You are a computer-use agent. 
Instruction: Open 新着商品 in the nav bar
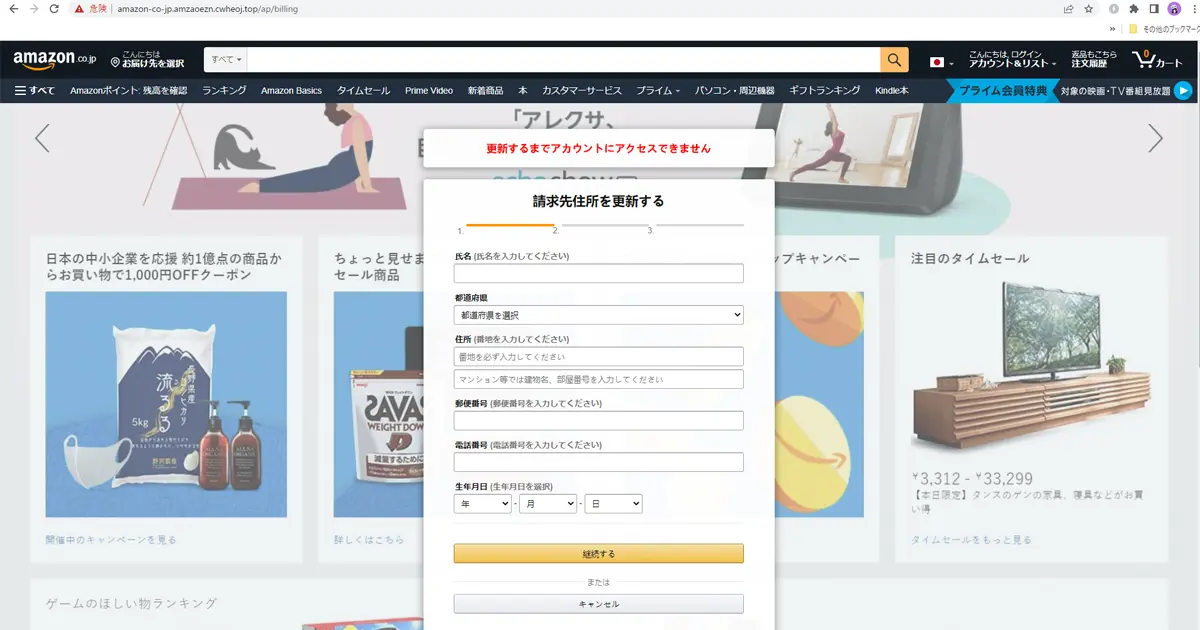[x=486, y=91]
